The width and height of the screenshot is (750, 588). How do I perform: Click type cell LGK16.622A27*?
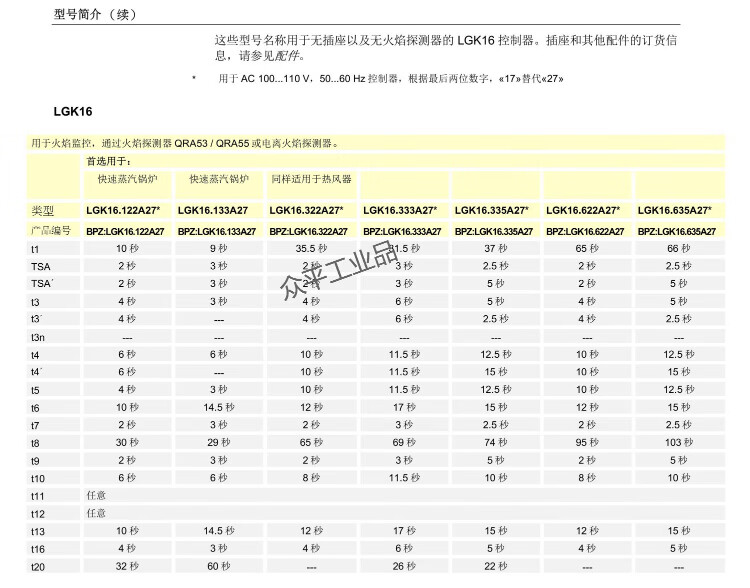(584, 211)
